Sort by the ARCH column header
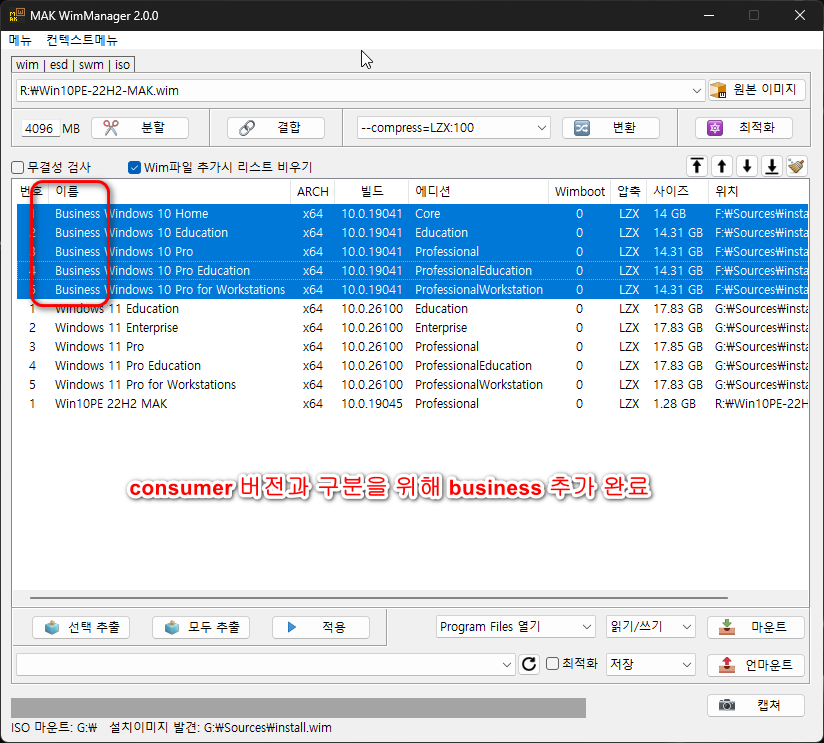Image resolution: width=824 pixels, height=743 pixels. point(313,191)
